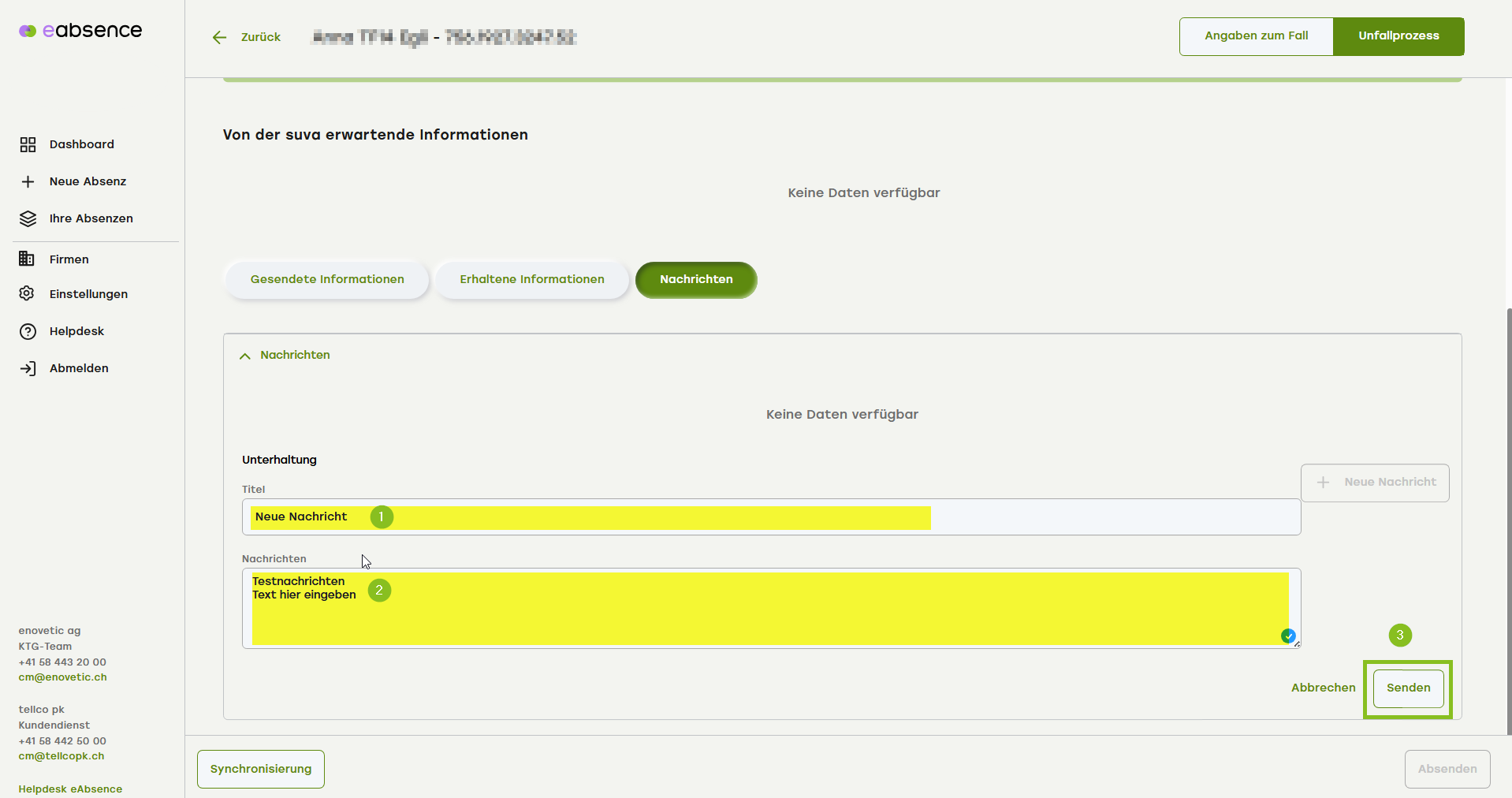This screenshot has width=1512, height=798.
Task: Click Abbrechen to cancel message
Action: (1323, 688)
